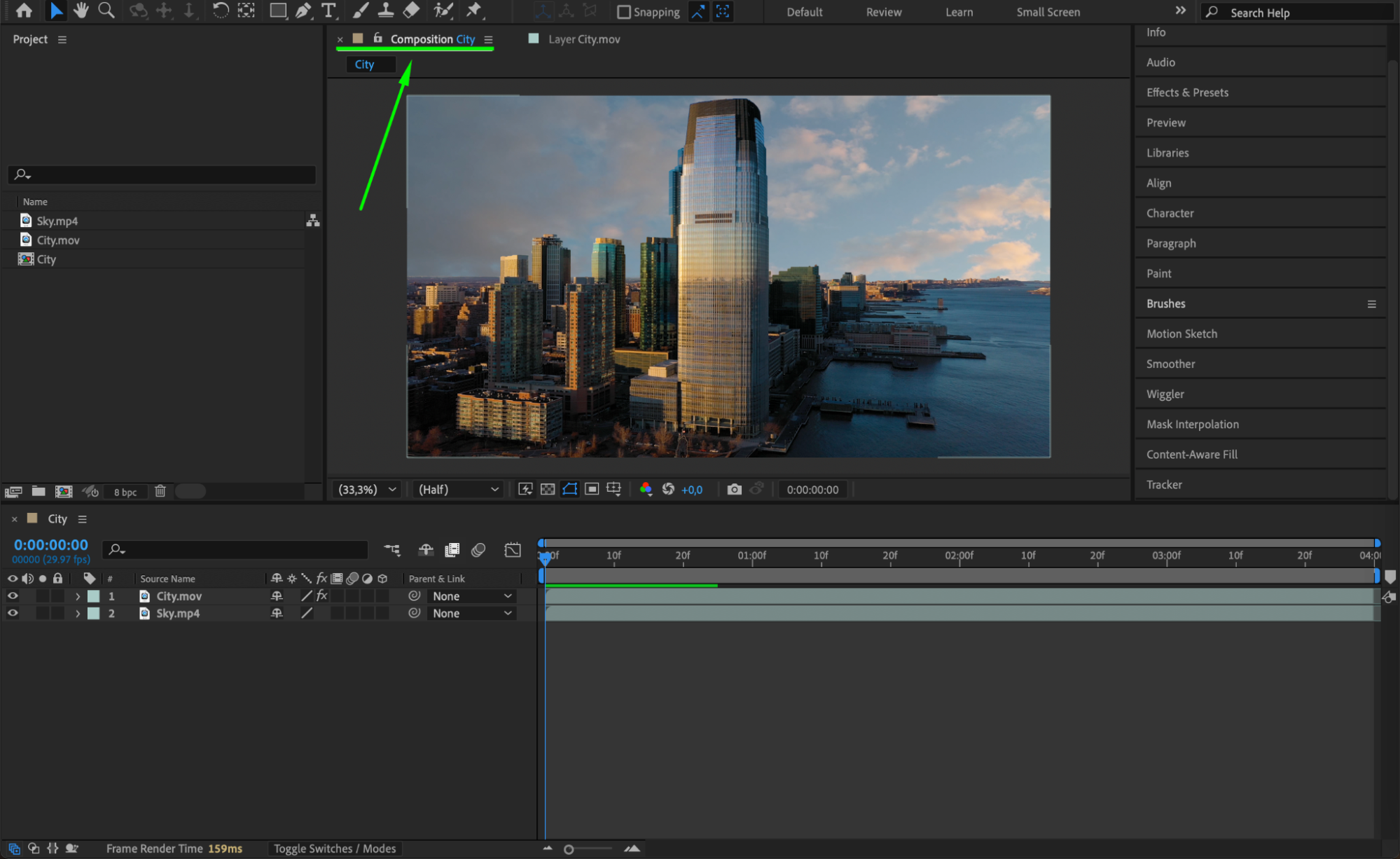Click Toggle Switches / Modes
The width and height of the screenshot is (1400, 859).
pos(334,848)
